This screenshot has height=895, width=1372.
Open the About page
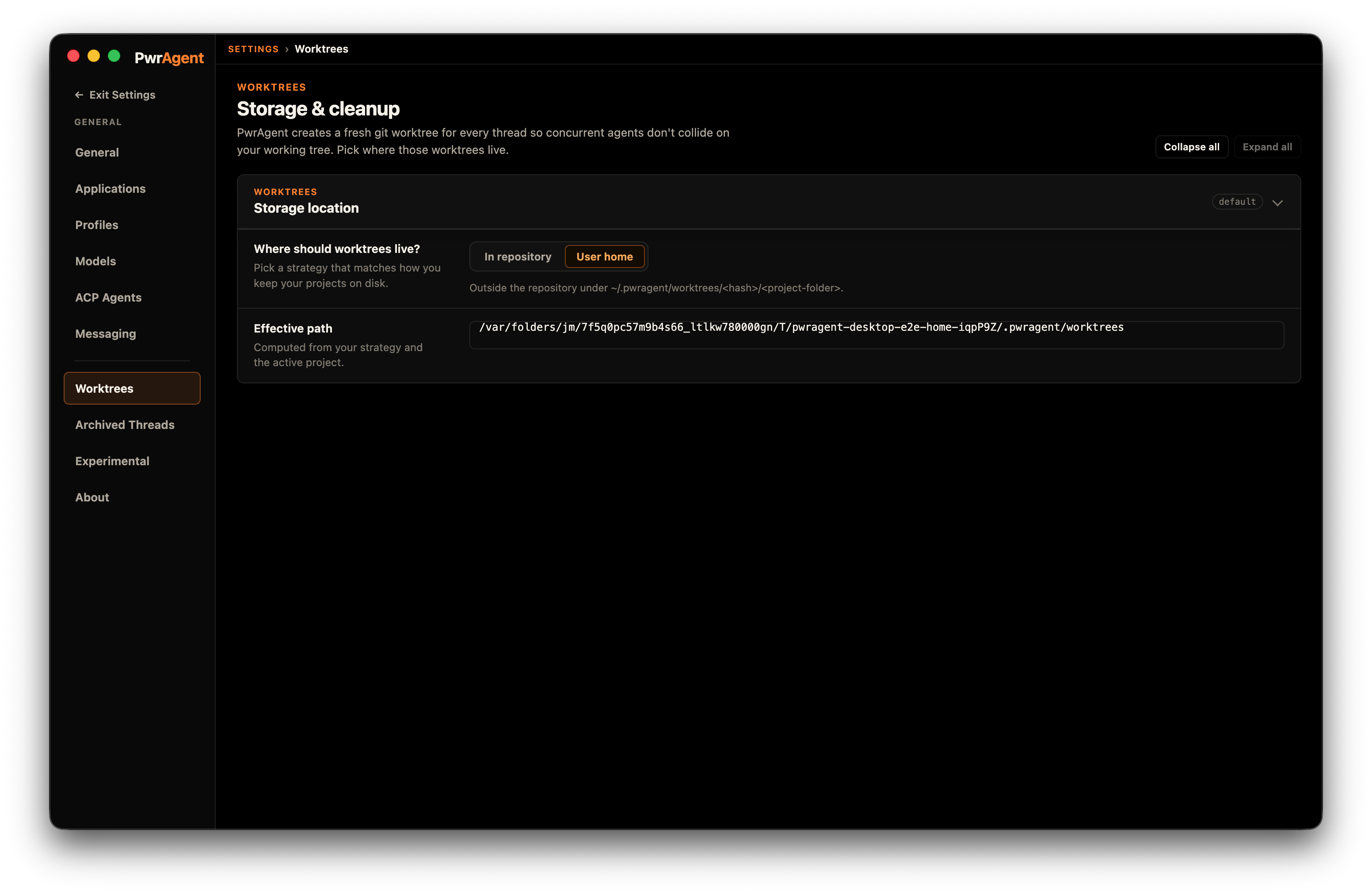point(132,497)
